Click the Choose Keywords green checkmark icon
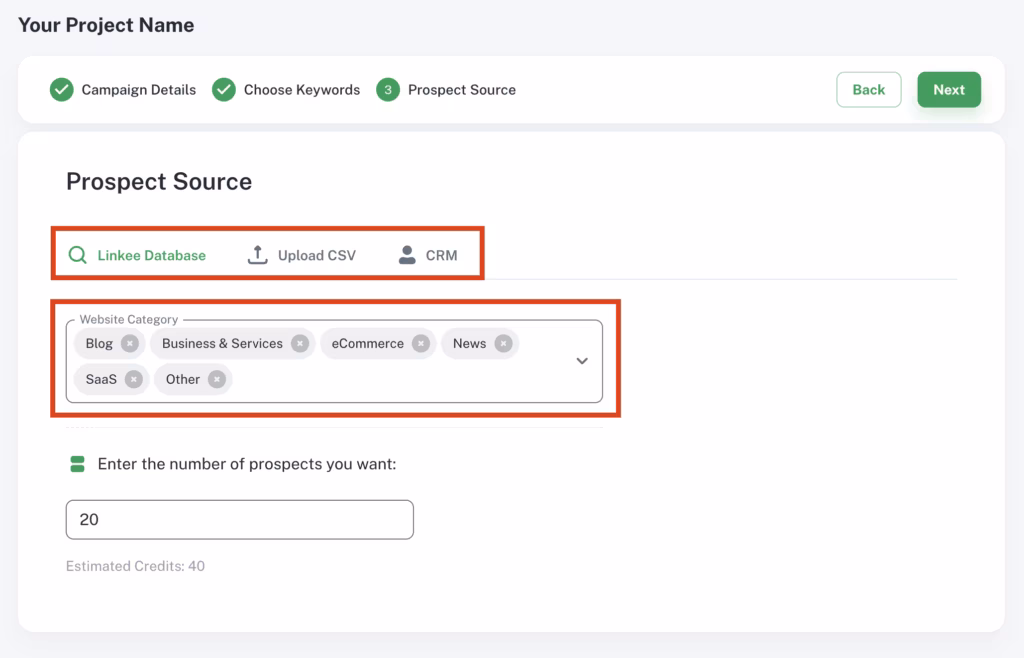The height and width of the screenshot is (658, 1024). 224,89
